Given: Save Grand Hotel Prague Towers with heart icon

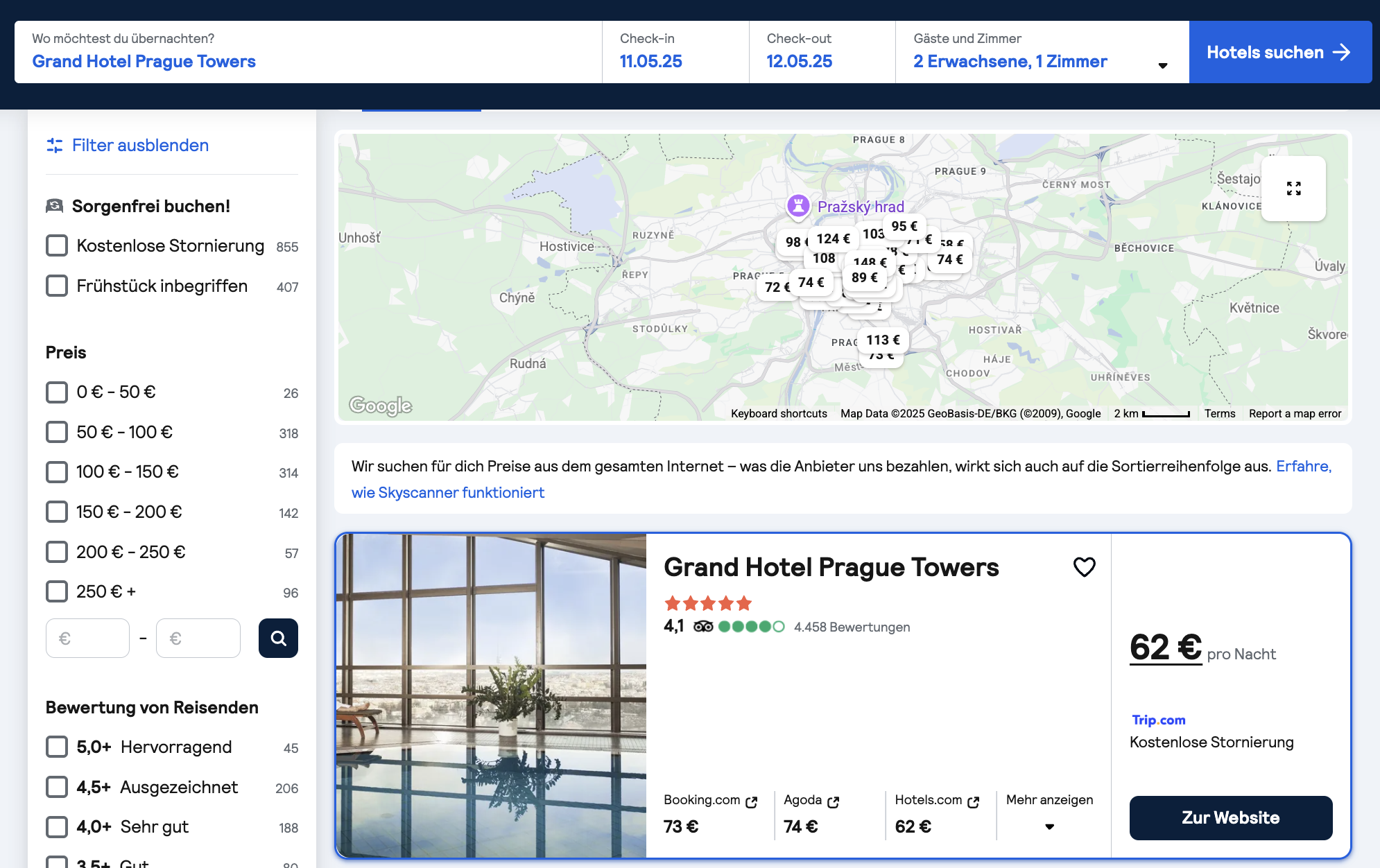Looking at the screenshot, I should tap(1084, 567).
